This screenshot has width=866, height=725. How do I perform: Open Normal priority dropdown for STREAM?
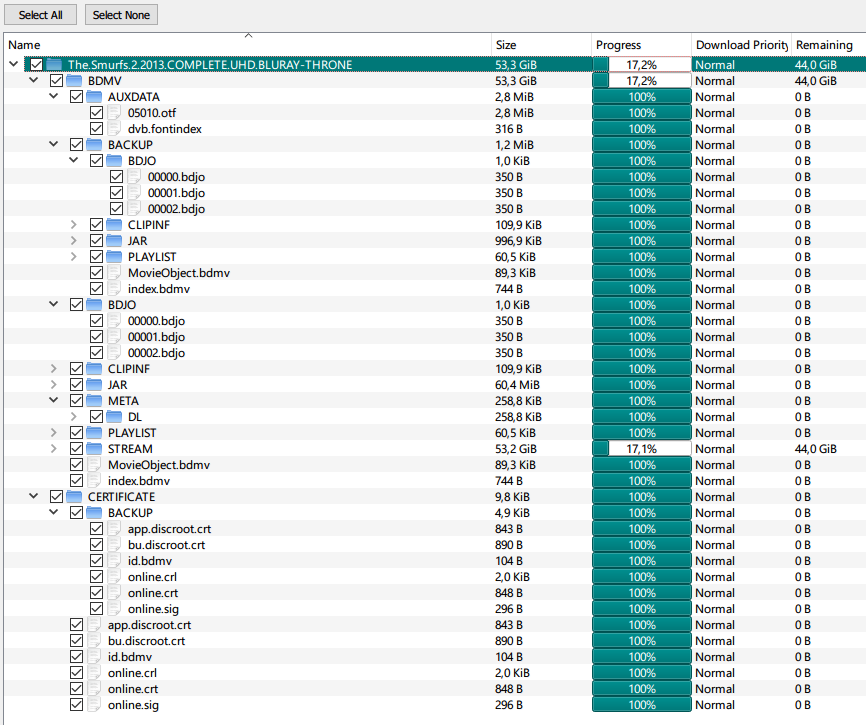point(715,449)
